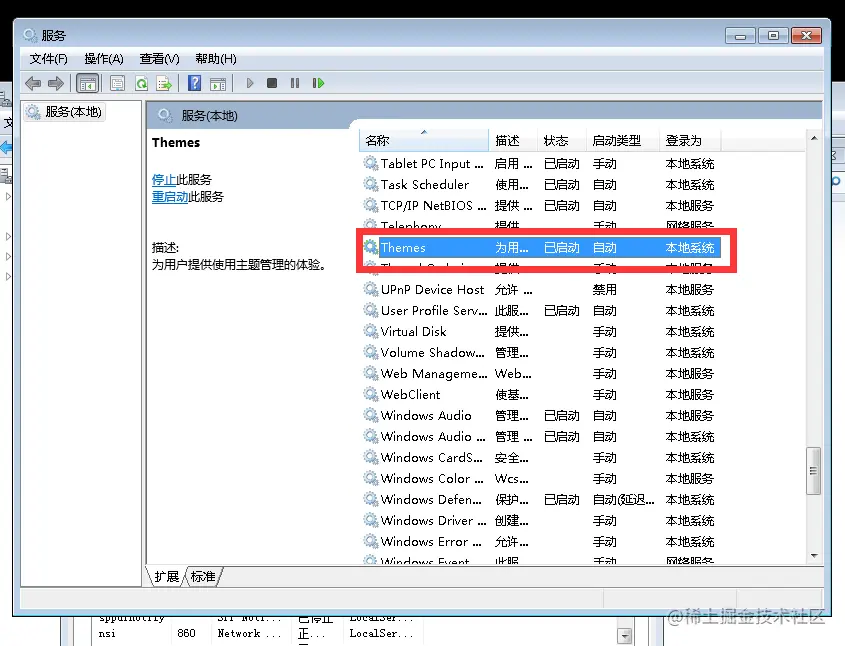
Task: Open the 帮助(H) menu
Action: coord(216,59)
